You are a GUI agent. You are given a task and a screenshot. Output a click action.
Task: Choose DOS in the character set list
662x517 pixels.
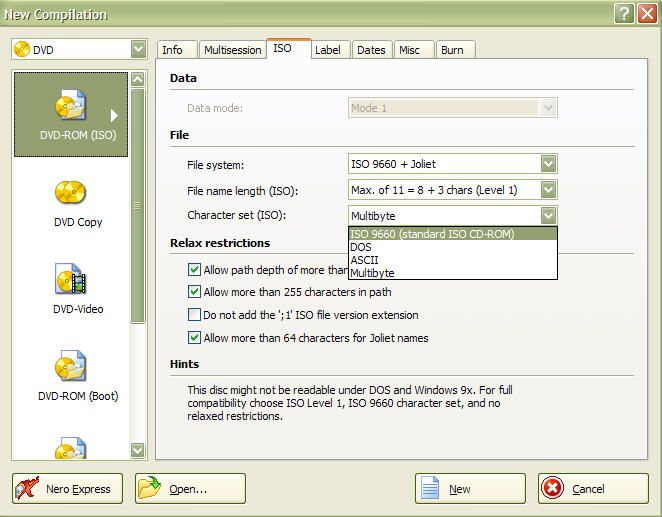pos(361,247)
